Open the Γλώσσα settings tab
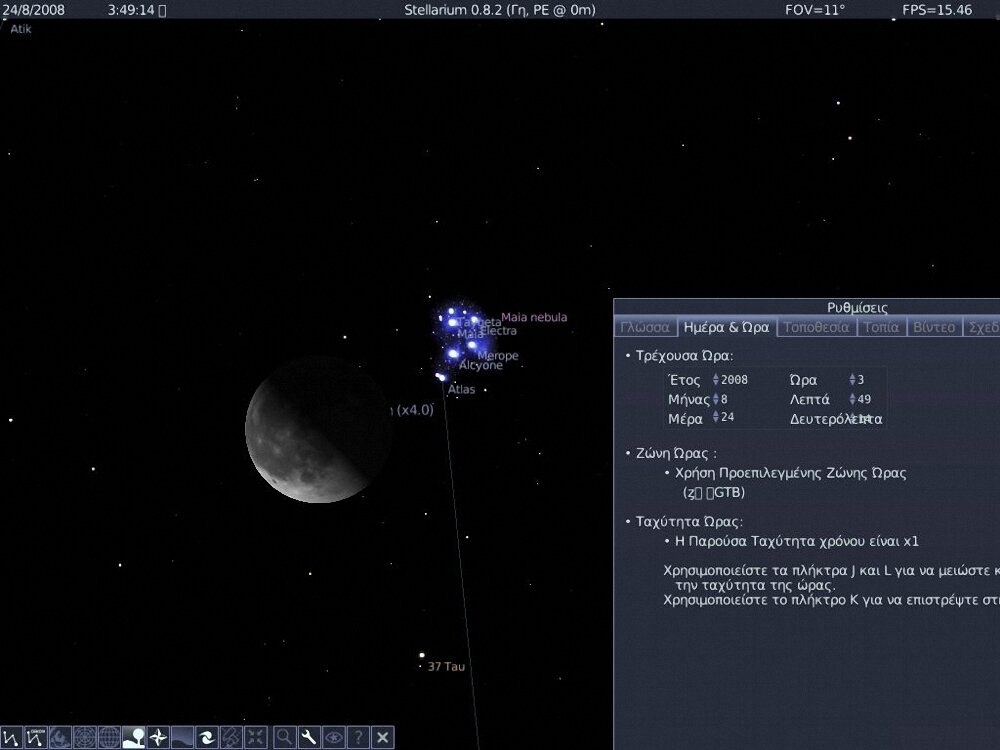The image size is (1000, 750). (648, 327)
